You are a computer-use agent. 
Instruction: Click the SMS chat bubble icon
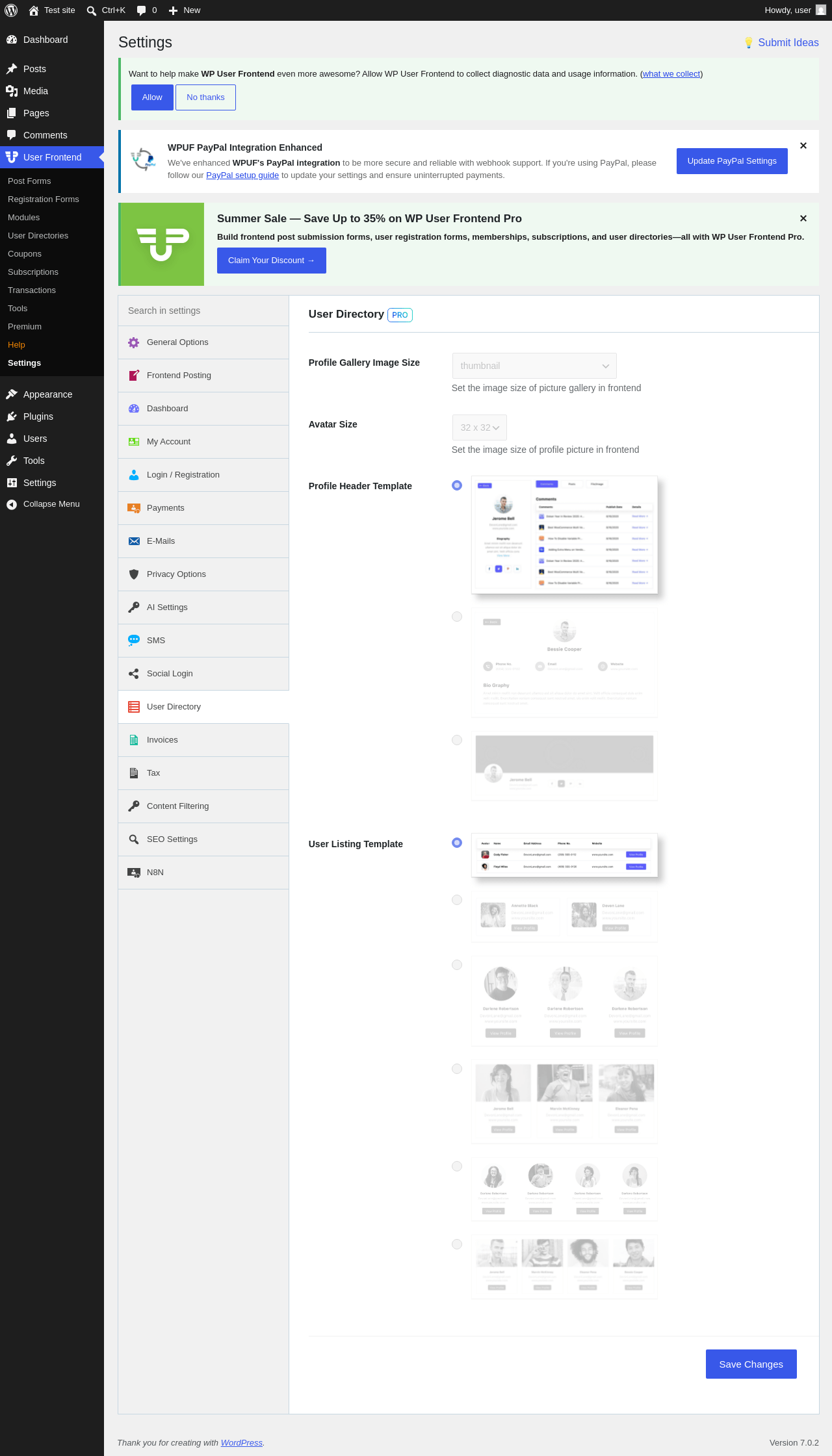pos(134,641)
